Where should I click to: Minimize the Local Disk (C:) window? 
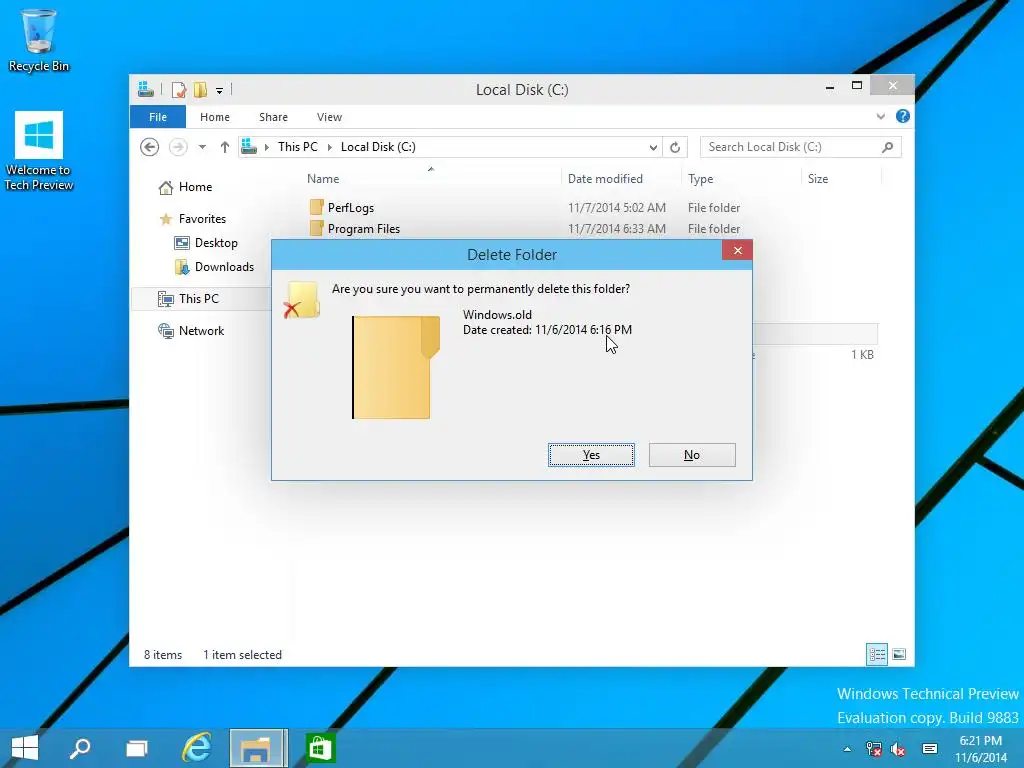click(830, 86)
